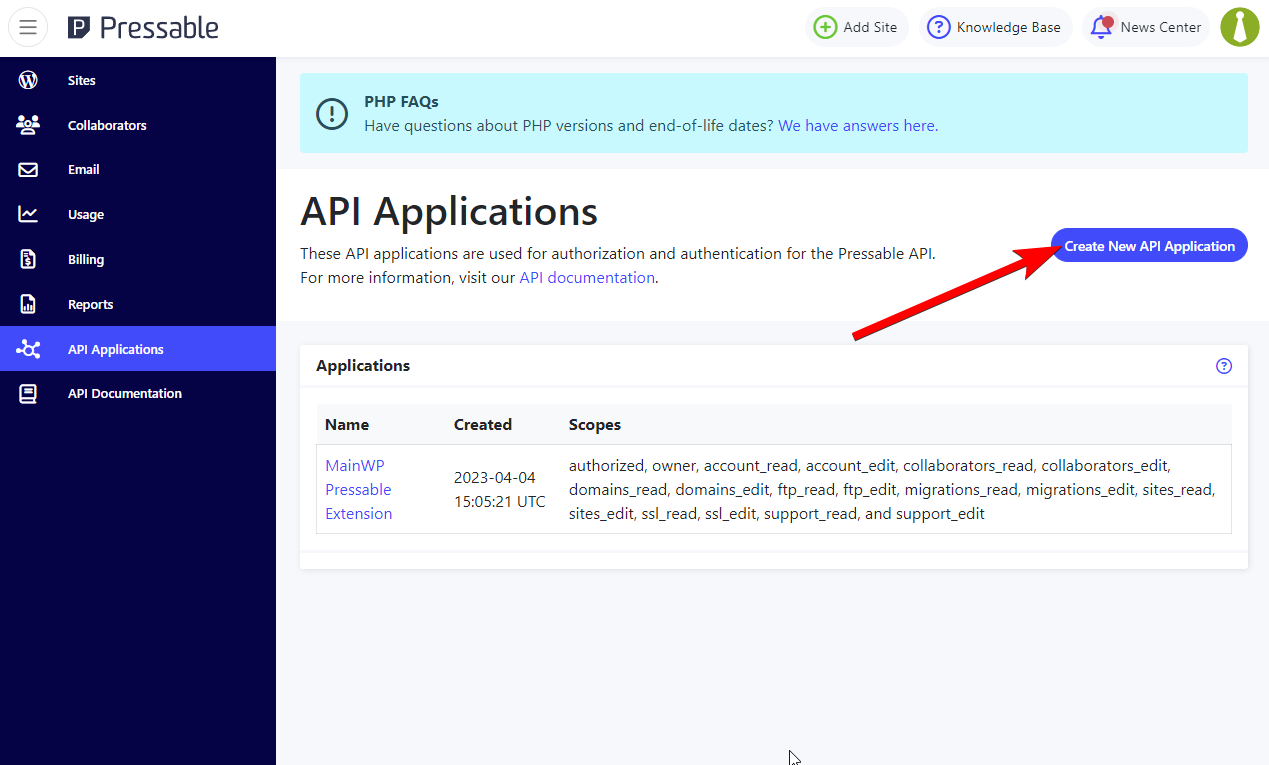The image size is (1269, 765).
Task: Follow the We have answers here link
Action: pos(856,125)
